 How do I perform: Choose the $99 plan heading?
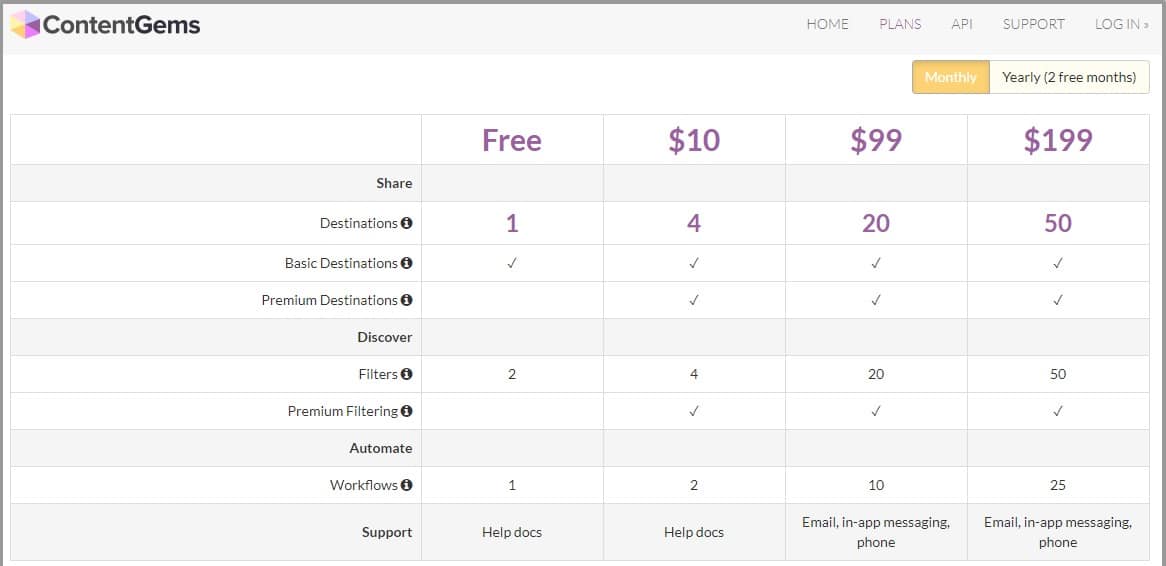tap(876, 140)
